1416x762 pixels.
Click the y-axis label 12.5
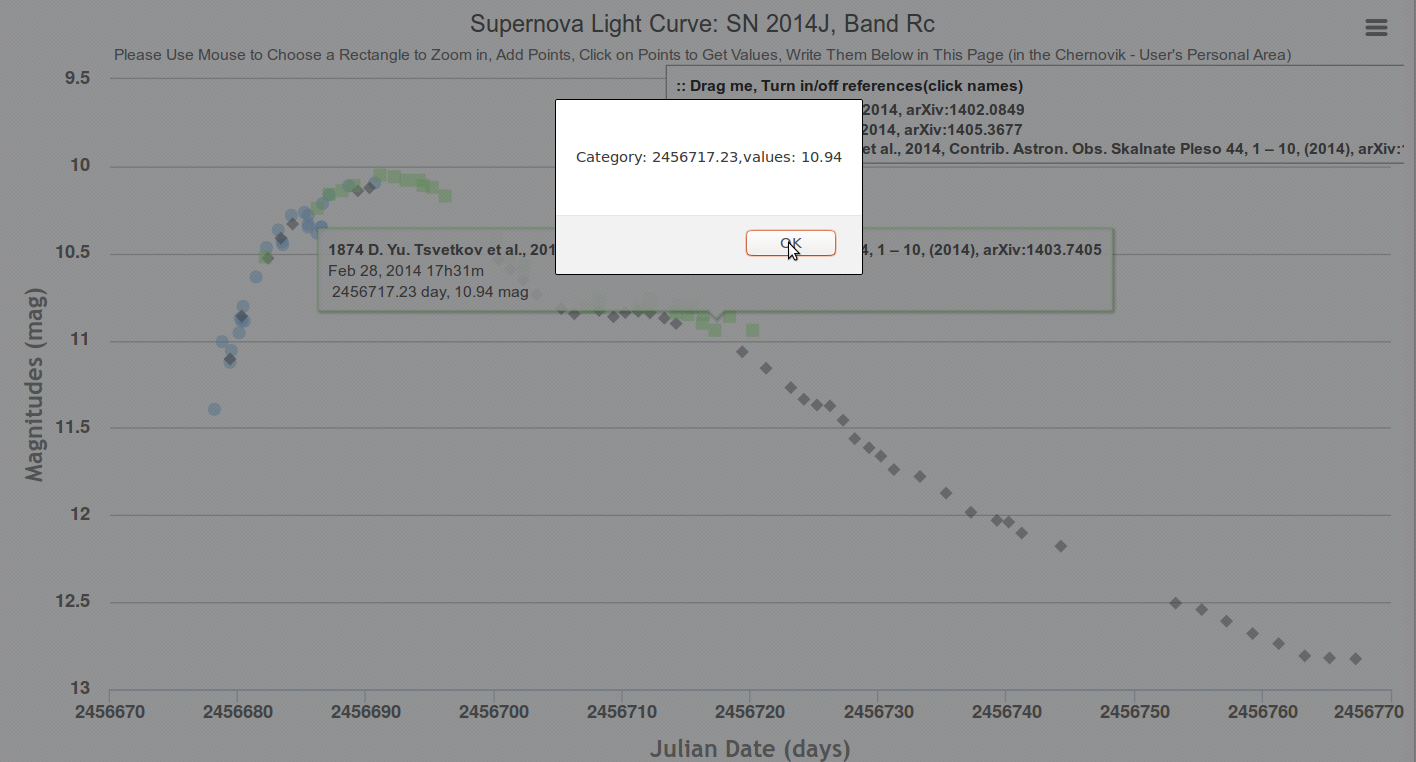pyautogui.click(x=72, y=602)
